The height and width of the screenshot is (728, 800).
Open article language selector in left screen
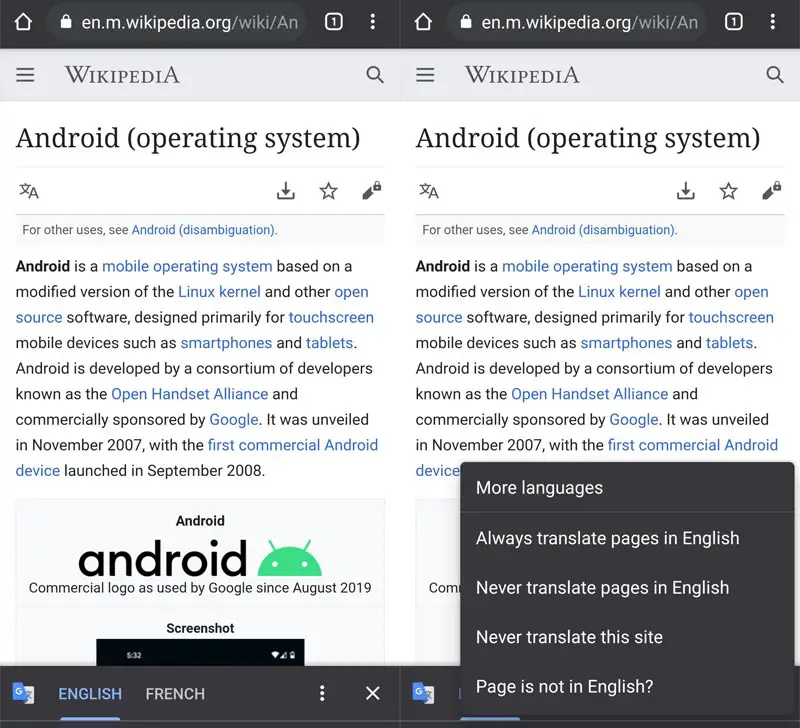point(29,191)
